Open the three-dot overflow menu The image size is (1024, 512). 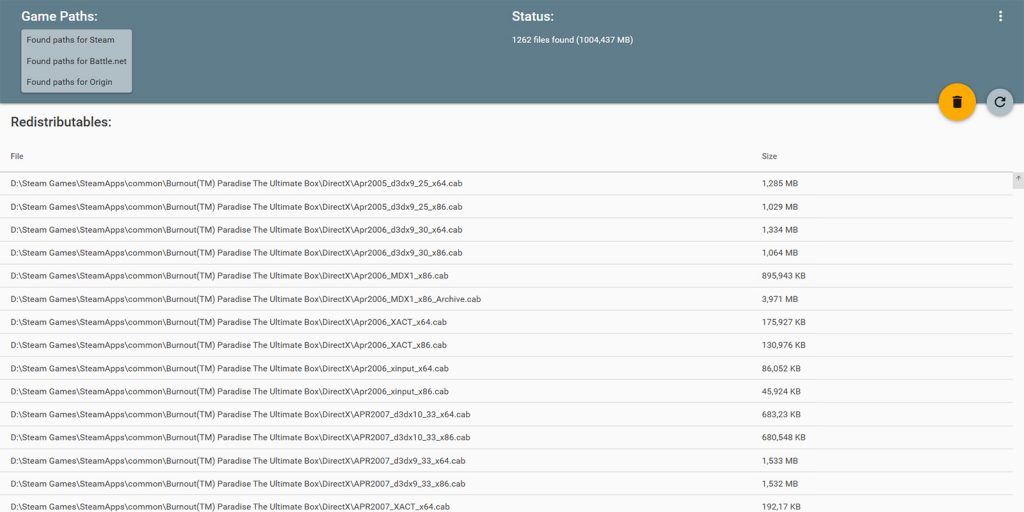point(1000,16)
